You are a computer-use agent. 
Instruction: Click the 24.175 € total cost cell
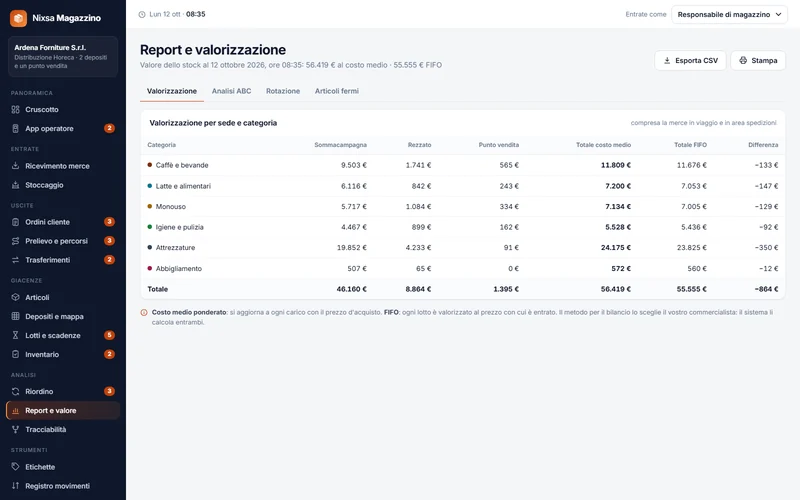click(x=615, y=247)
